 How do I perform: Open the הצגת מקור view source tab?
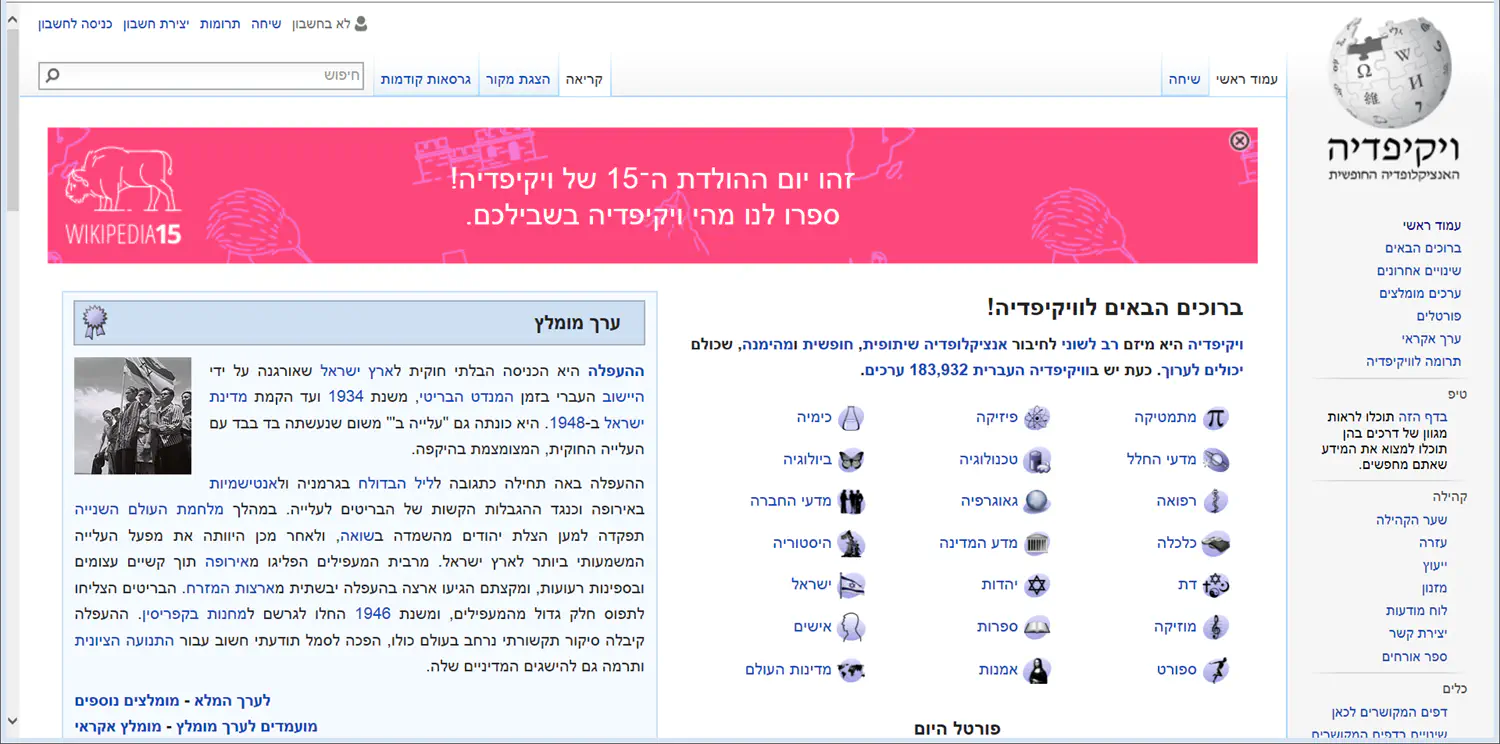pos(519,79)
